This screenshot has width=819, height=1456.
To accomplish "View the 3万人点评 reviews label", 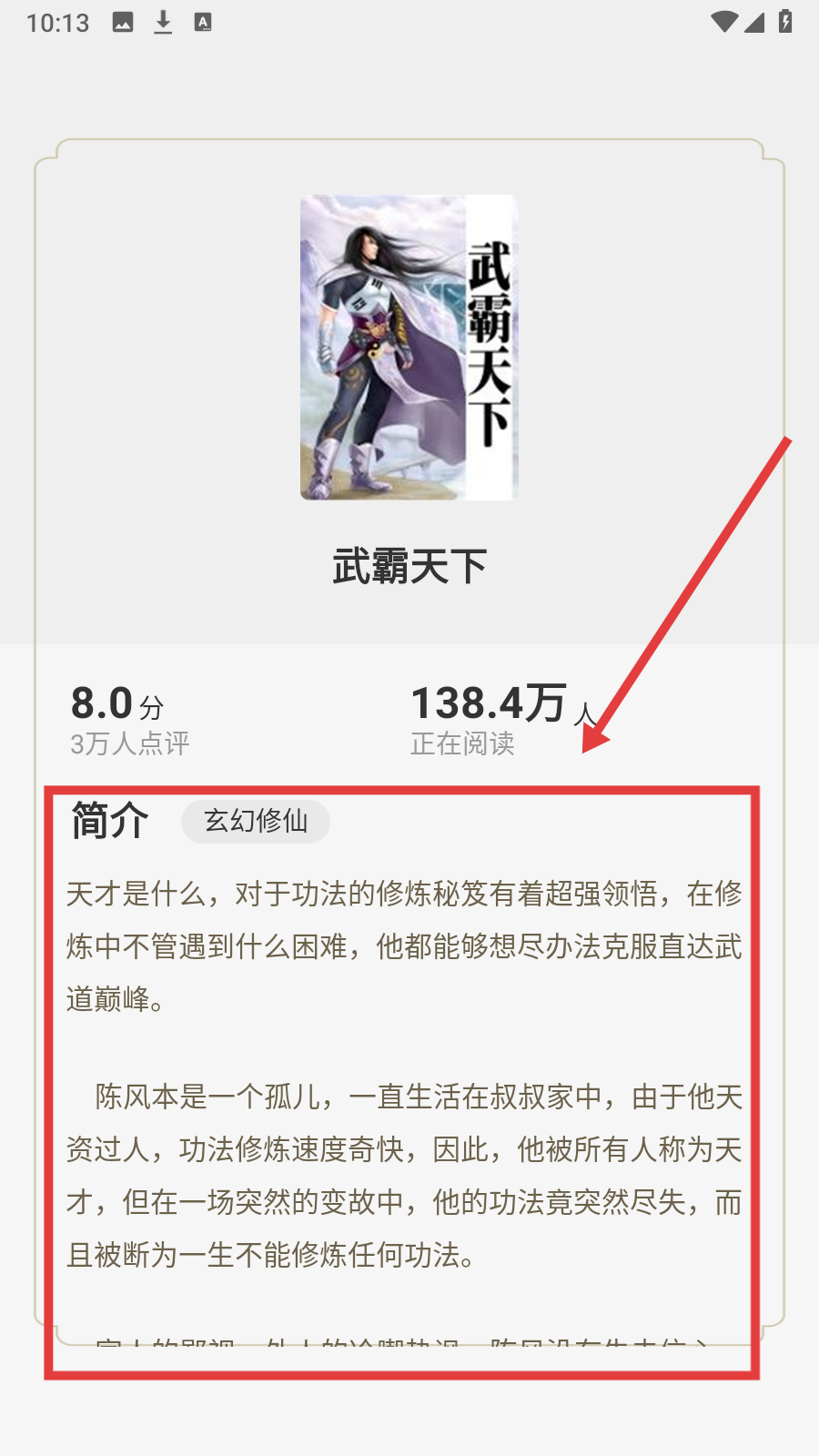I will (x=130, y=743).
